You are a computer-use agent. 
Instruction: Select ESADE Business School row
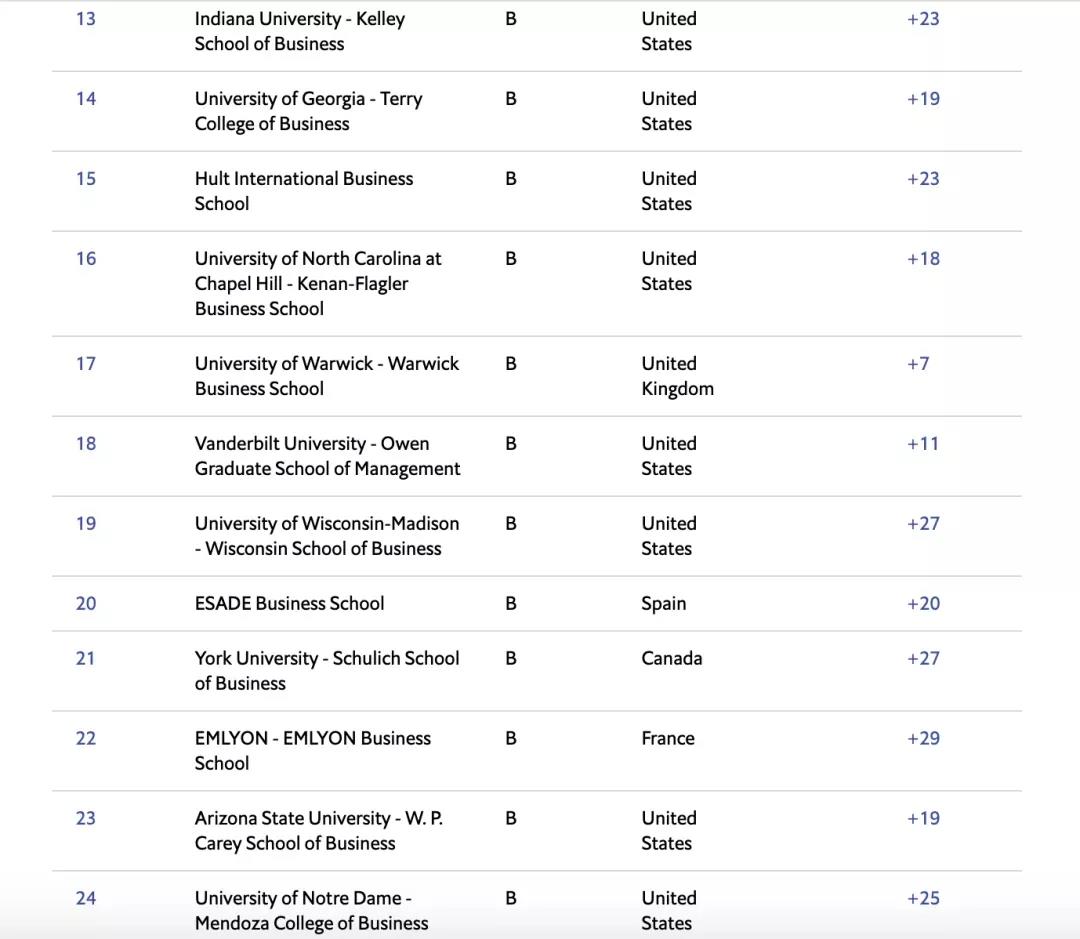click(x=289, y=603)
